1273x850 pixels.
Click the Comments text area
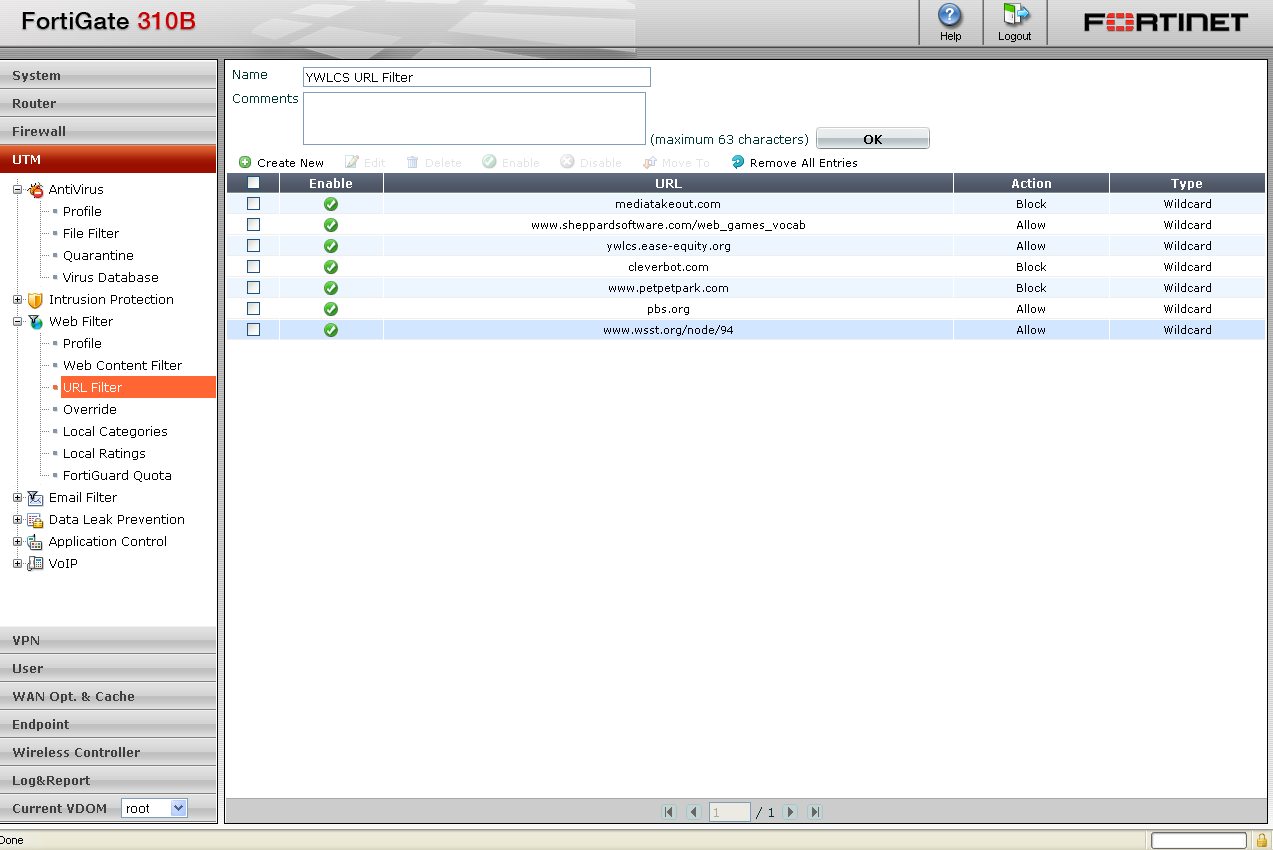coord(474,119)
